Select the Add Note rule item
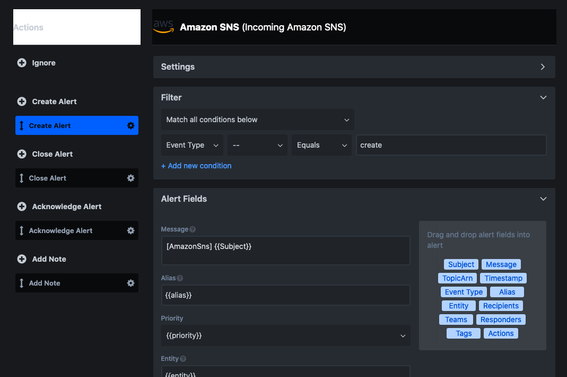Screen dimensions: 567x377 pos(77,283)
